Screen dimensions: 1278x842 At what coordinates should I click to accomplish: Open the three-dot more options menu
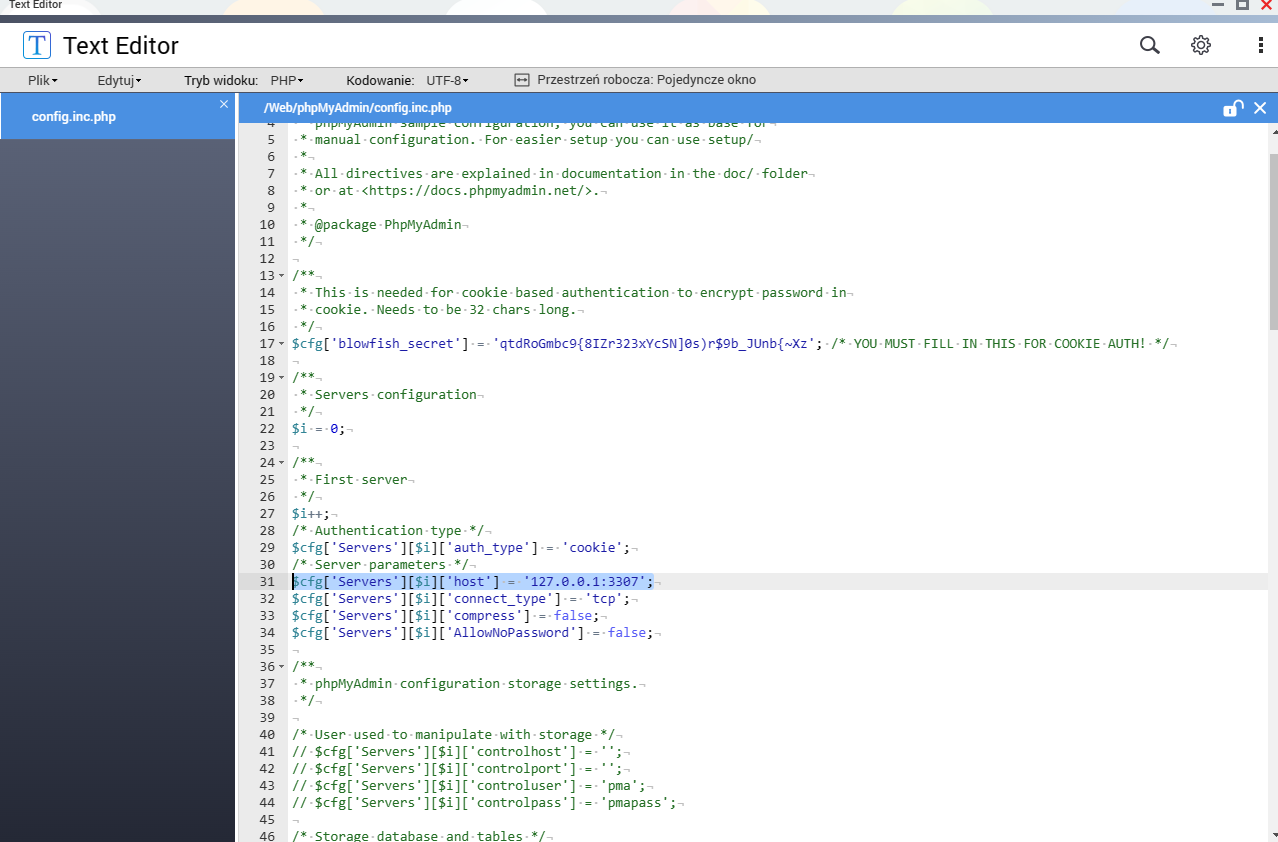click(x=1261, y=45)
